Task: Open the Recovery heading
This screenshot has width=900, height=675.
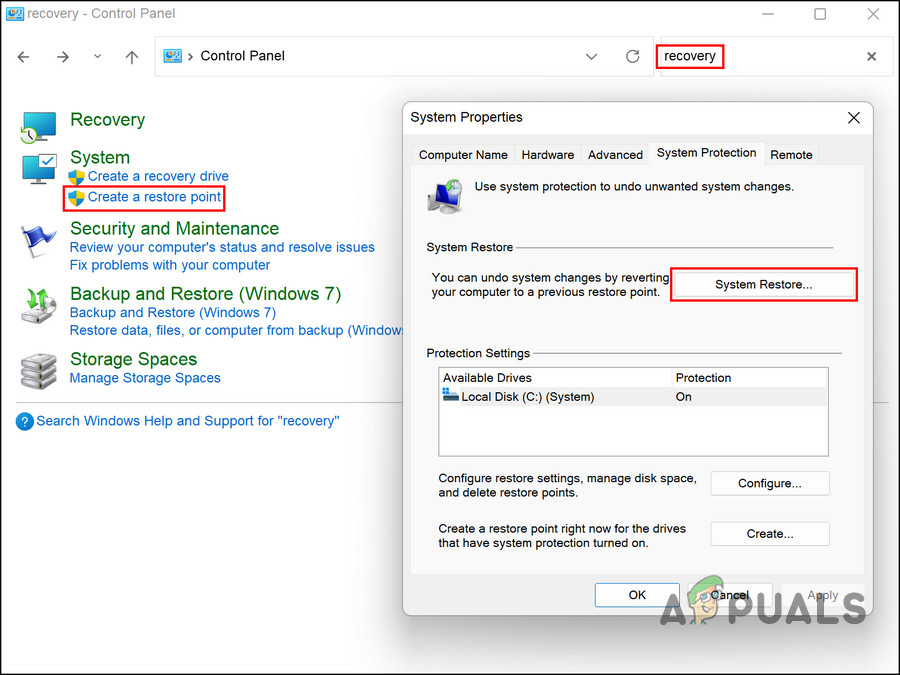Action: 107,119
